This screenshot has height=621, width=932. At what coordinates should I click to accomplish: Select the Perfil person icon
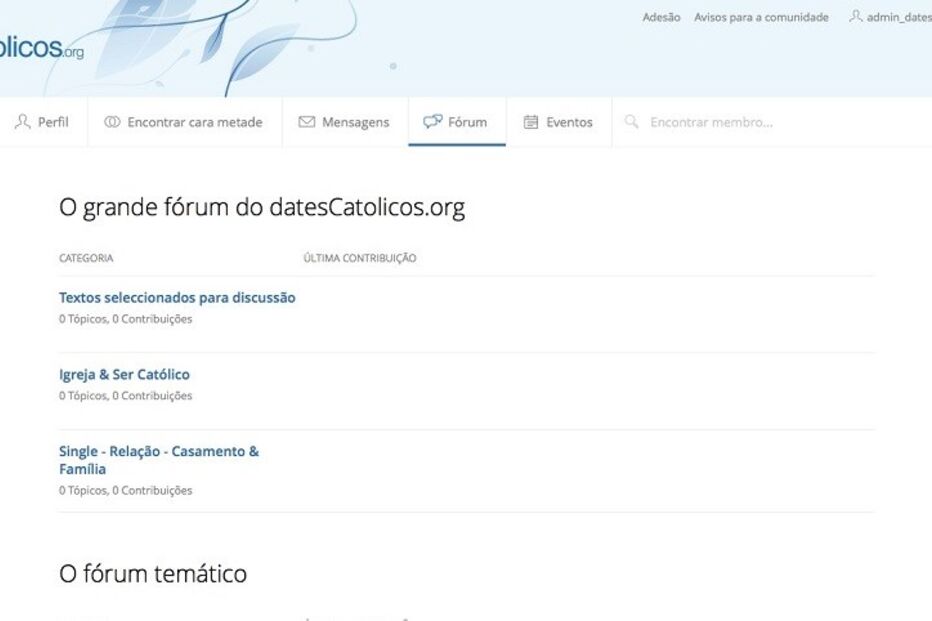20,121
